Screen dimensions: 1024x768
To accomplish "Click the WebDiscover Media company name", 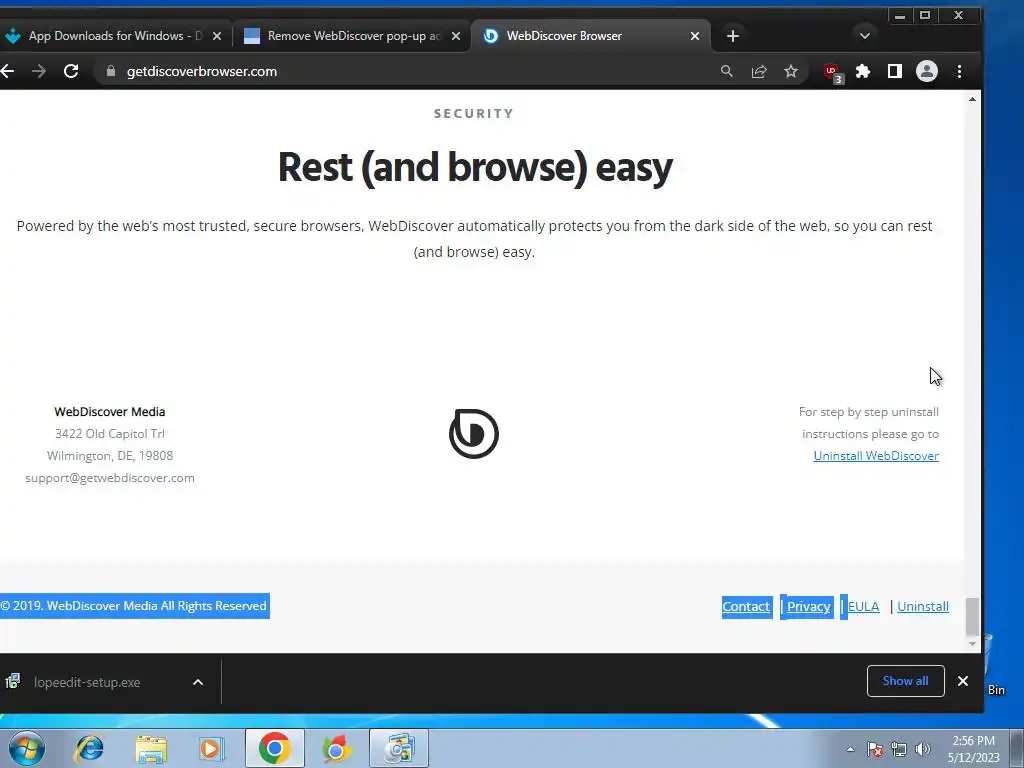I will (110, 412).
